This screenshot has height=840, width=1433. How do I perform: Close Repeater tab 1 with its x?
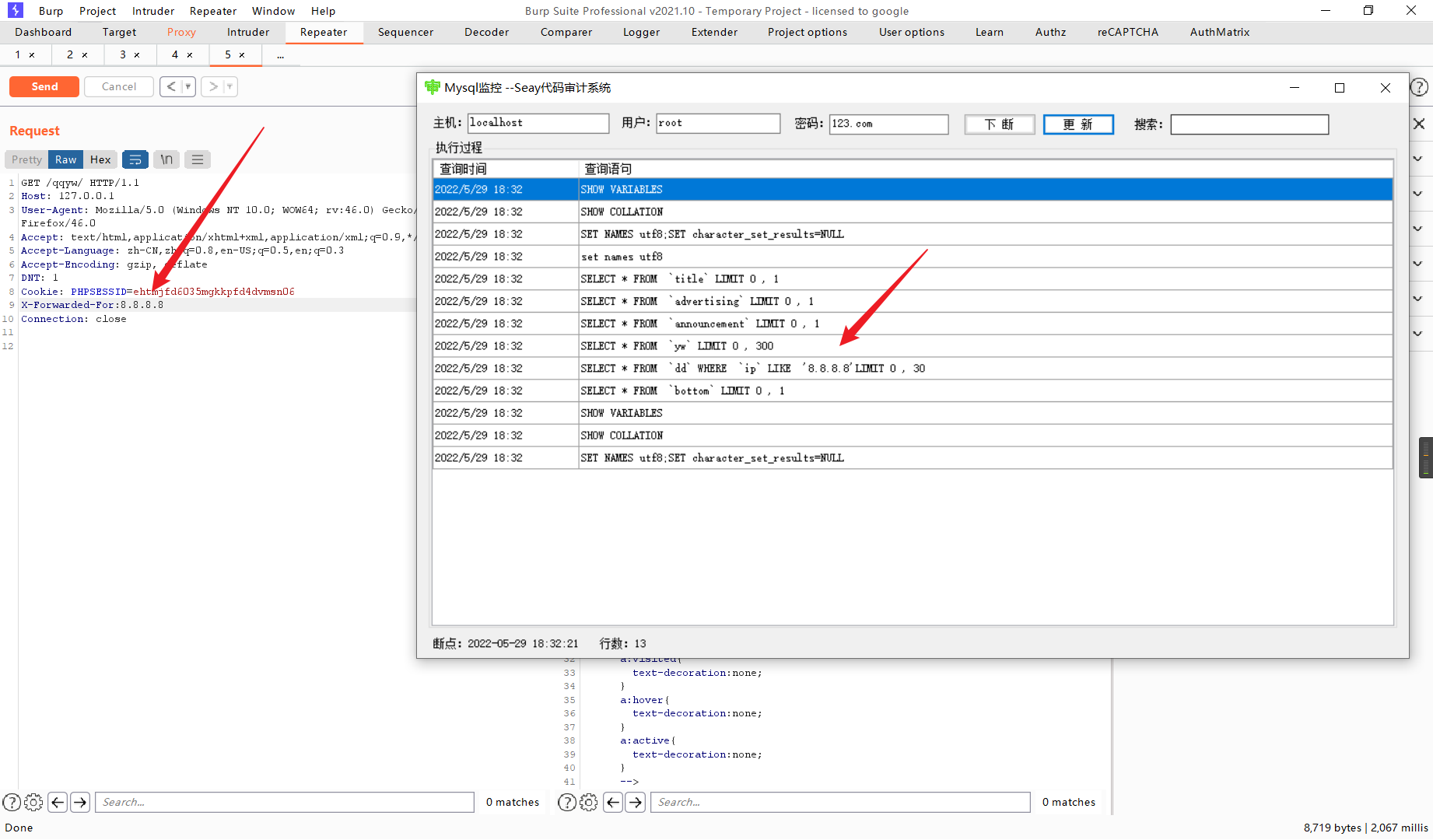(x=32, y=55)
